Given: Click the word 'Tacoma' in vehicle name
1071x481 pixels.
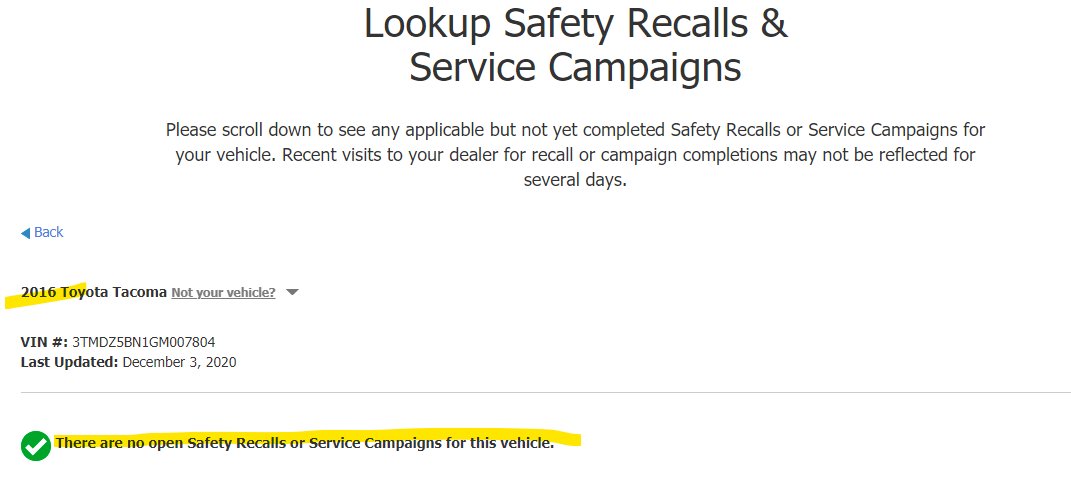Looking at the screenshot, I should point(139,292).
